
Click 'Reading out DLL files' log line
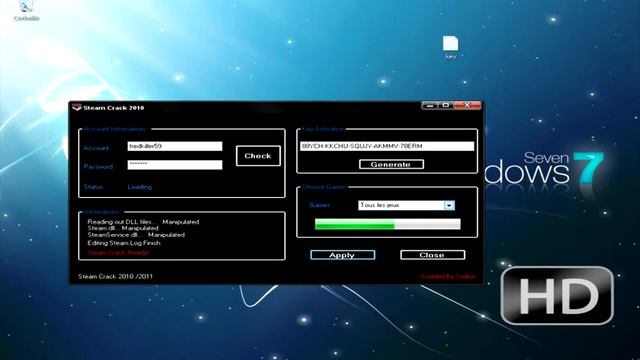(x=143, y=222)
